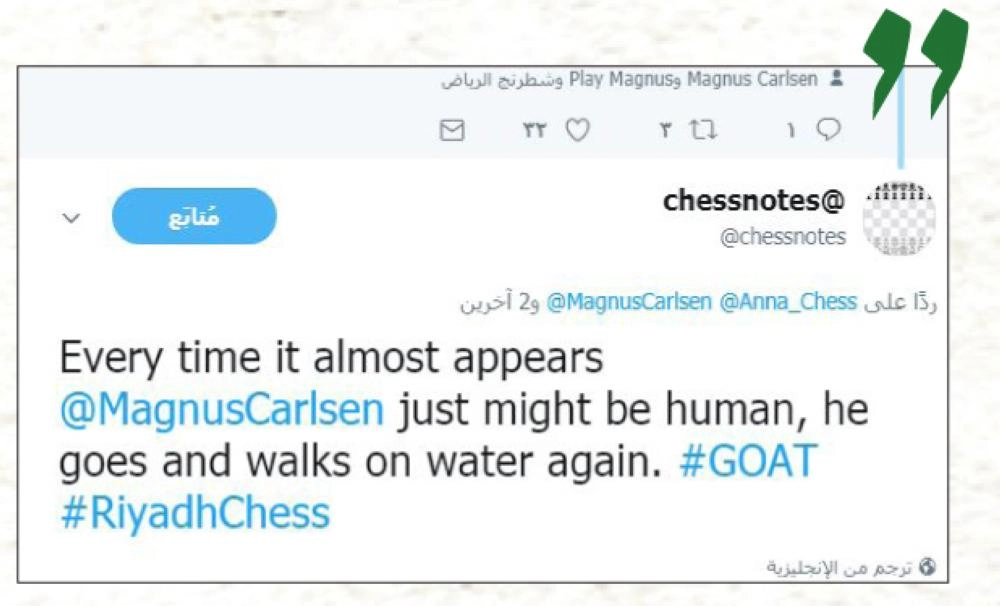This screenshot has width=1000, height=606.
Task: Toggle the blue متابع follow button
Action: (194, 216)
